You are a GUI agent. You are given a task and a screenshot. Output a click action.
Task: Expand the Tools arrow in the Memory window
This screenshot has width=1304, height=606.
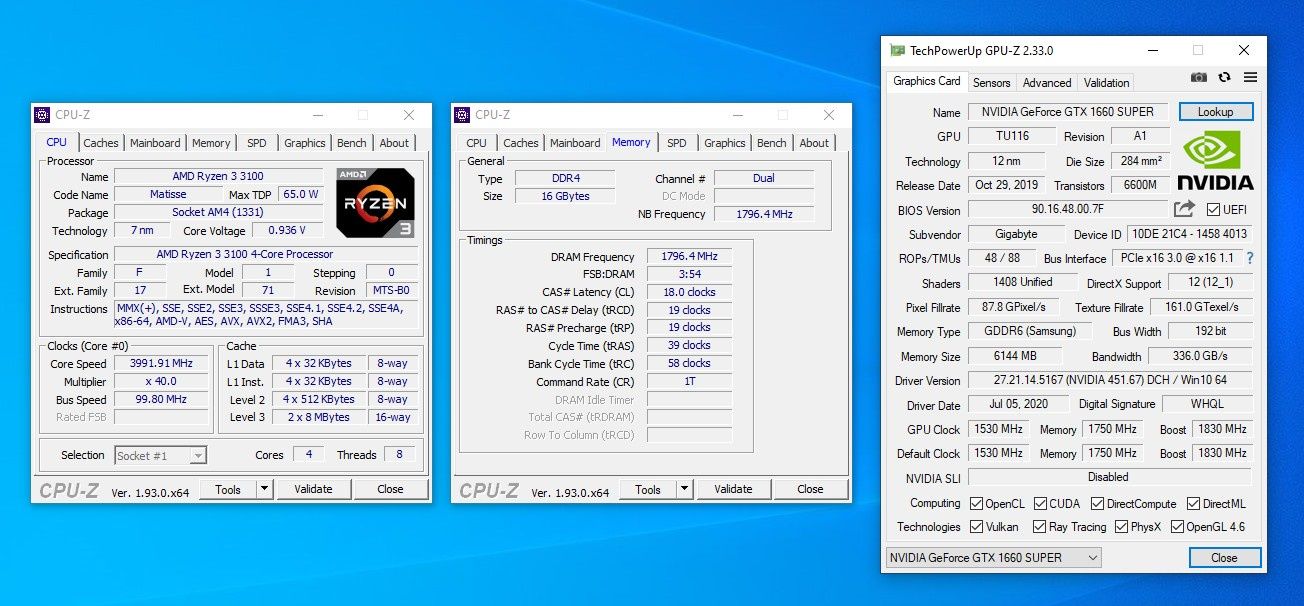[684, 489]
